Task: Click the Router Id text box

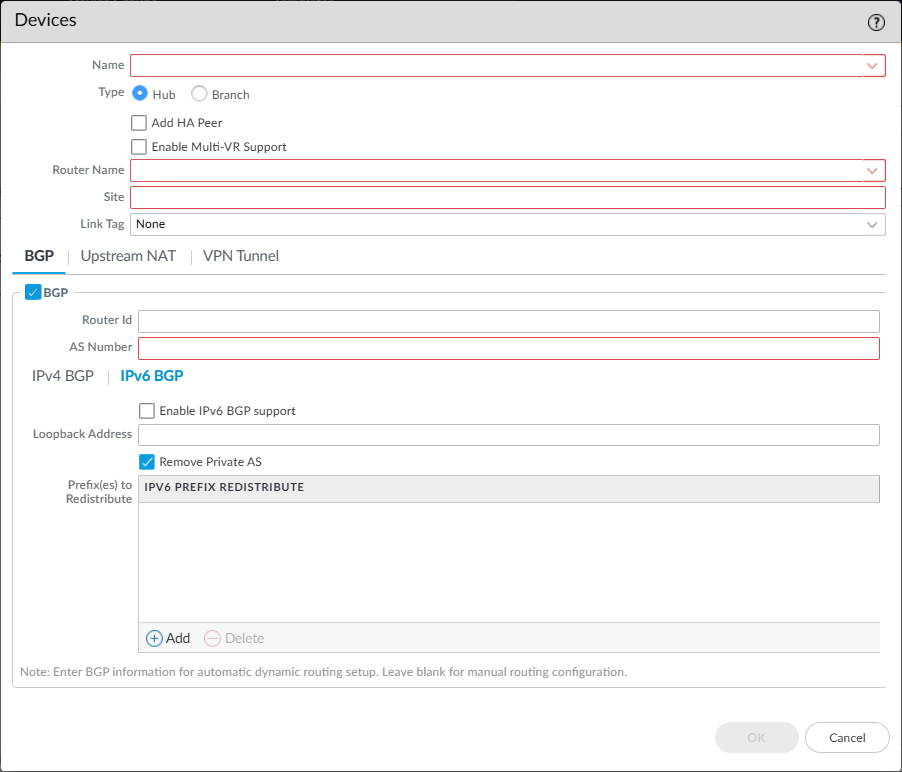Action: (508, 321)
